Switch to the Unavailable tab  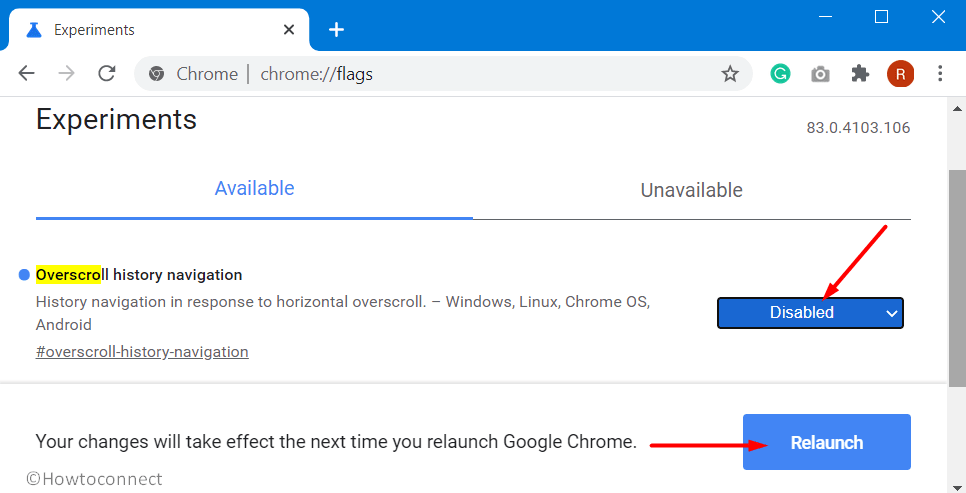(x=692, y=190)
